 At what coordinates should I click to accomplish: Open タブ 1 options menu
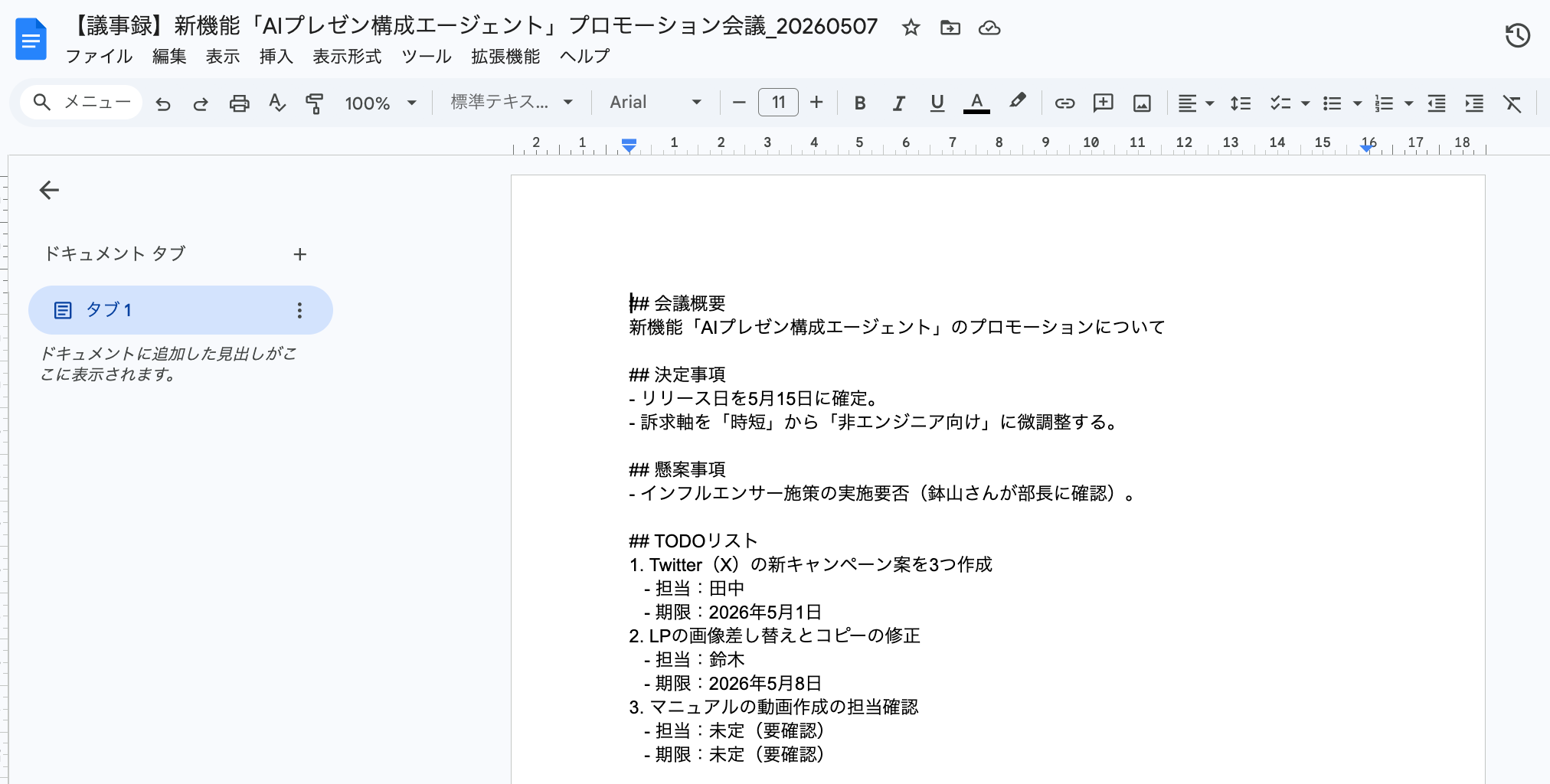point(299,310)
